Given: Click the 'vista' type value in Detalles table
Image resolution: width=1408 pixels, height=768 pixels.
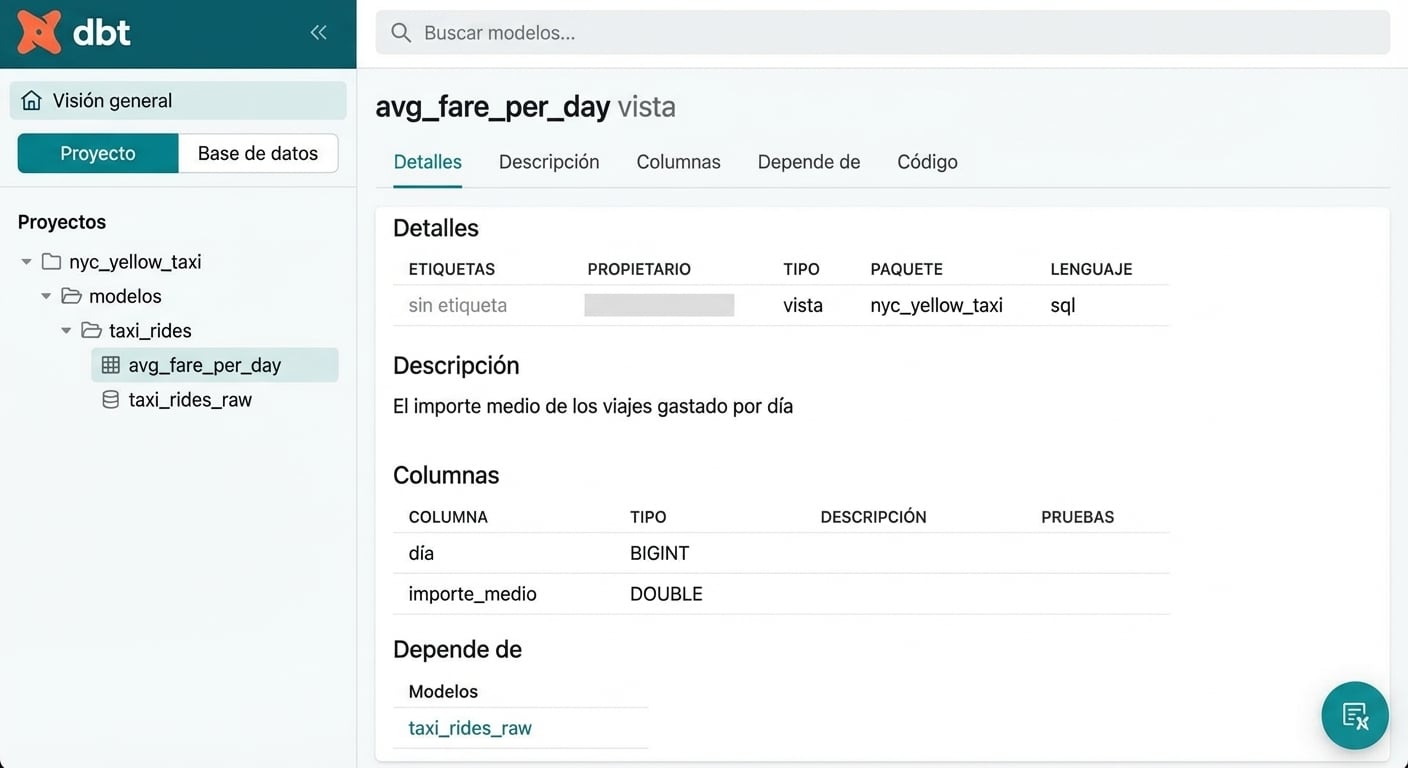Looking at the screenshot, I should point(803,305).
